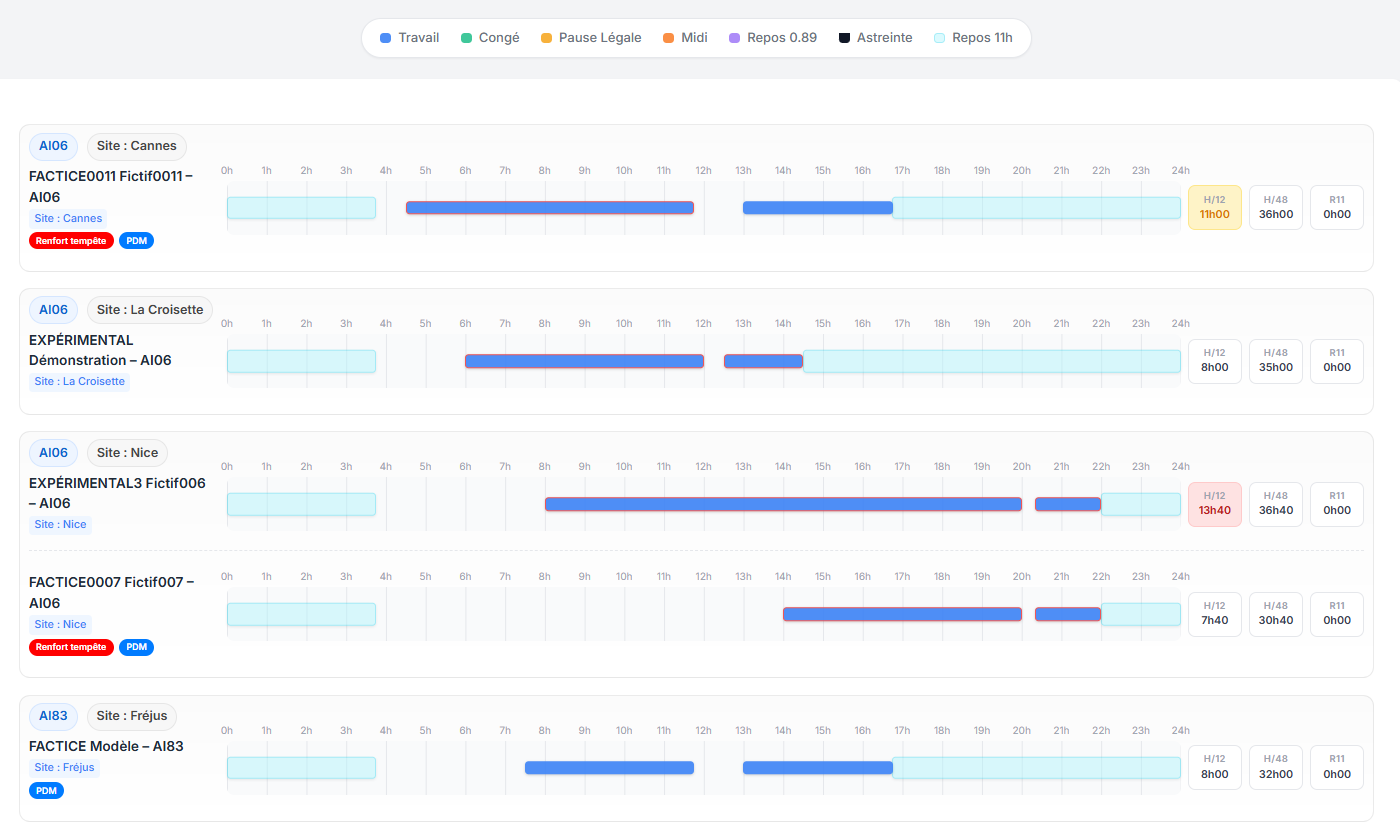Viewport: 1400px width, 840px height.
Task: Click the PDM tag under FACTICE0007
Action: 136,647
